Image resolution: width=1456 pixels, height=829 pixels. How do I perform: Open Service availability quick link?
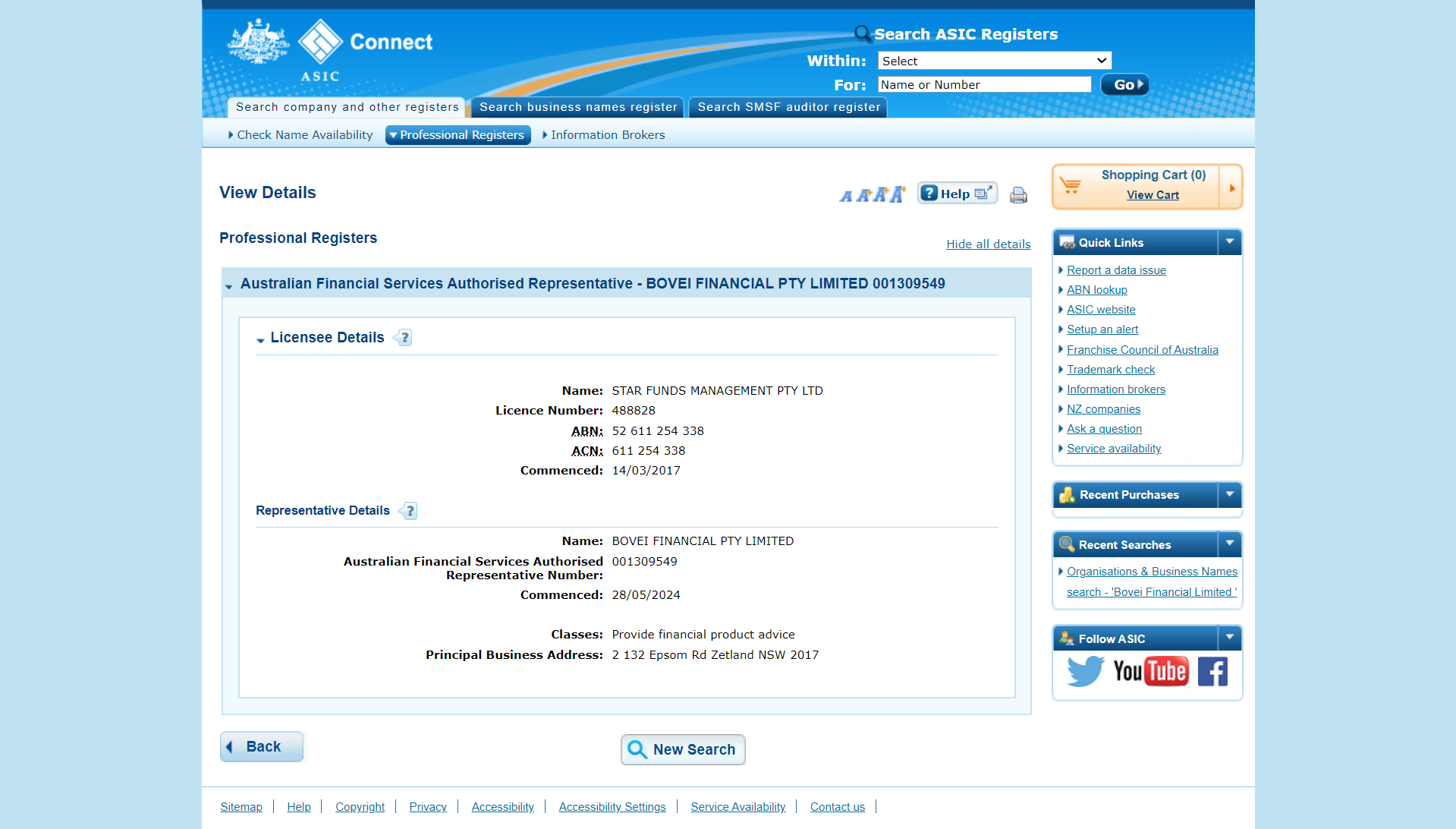(x=1114, y=449)
